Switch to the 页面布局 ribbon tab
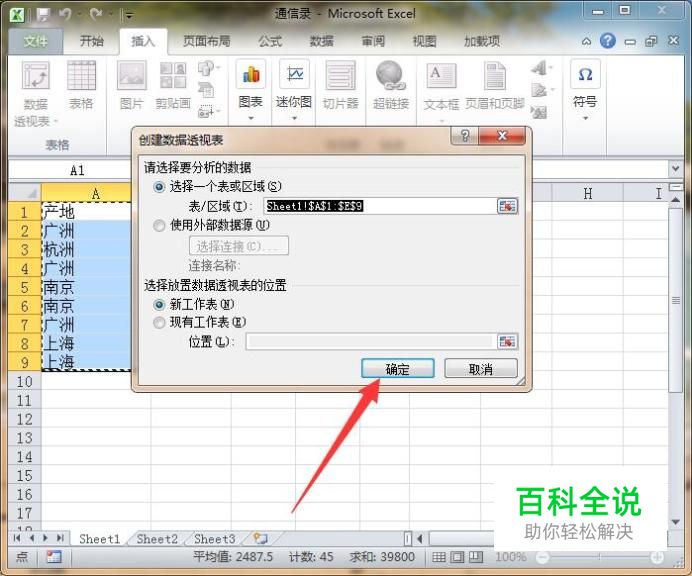The image size is (692, 576). click(207, 41)
